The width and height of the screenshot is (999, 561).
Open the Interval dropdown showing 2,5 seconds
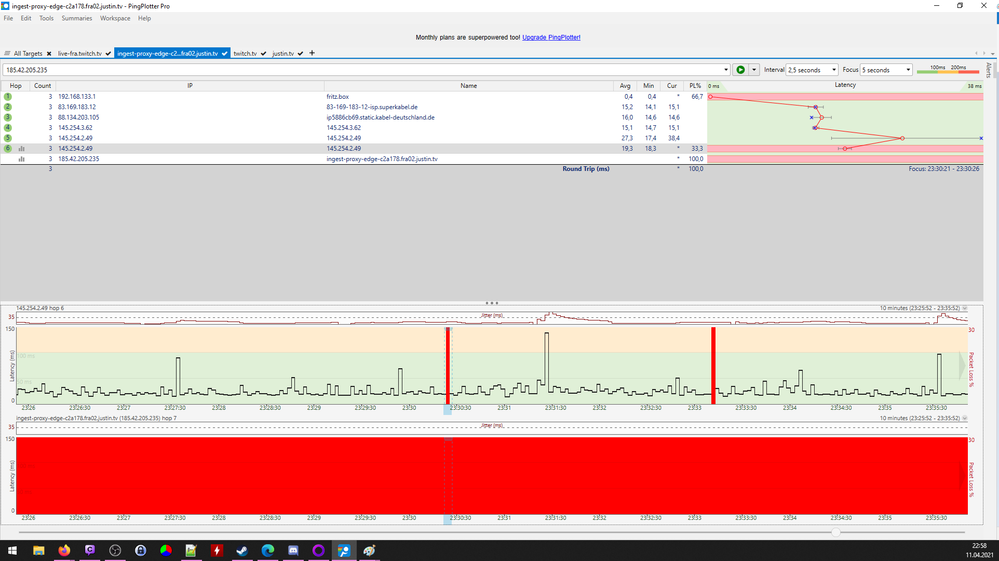point(812,70)
